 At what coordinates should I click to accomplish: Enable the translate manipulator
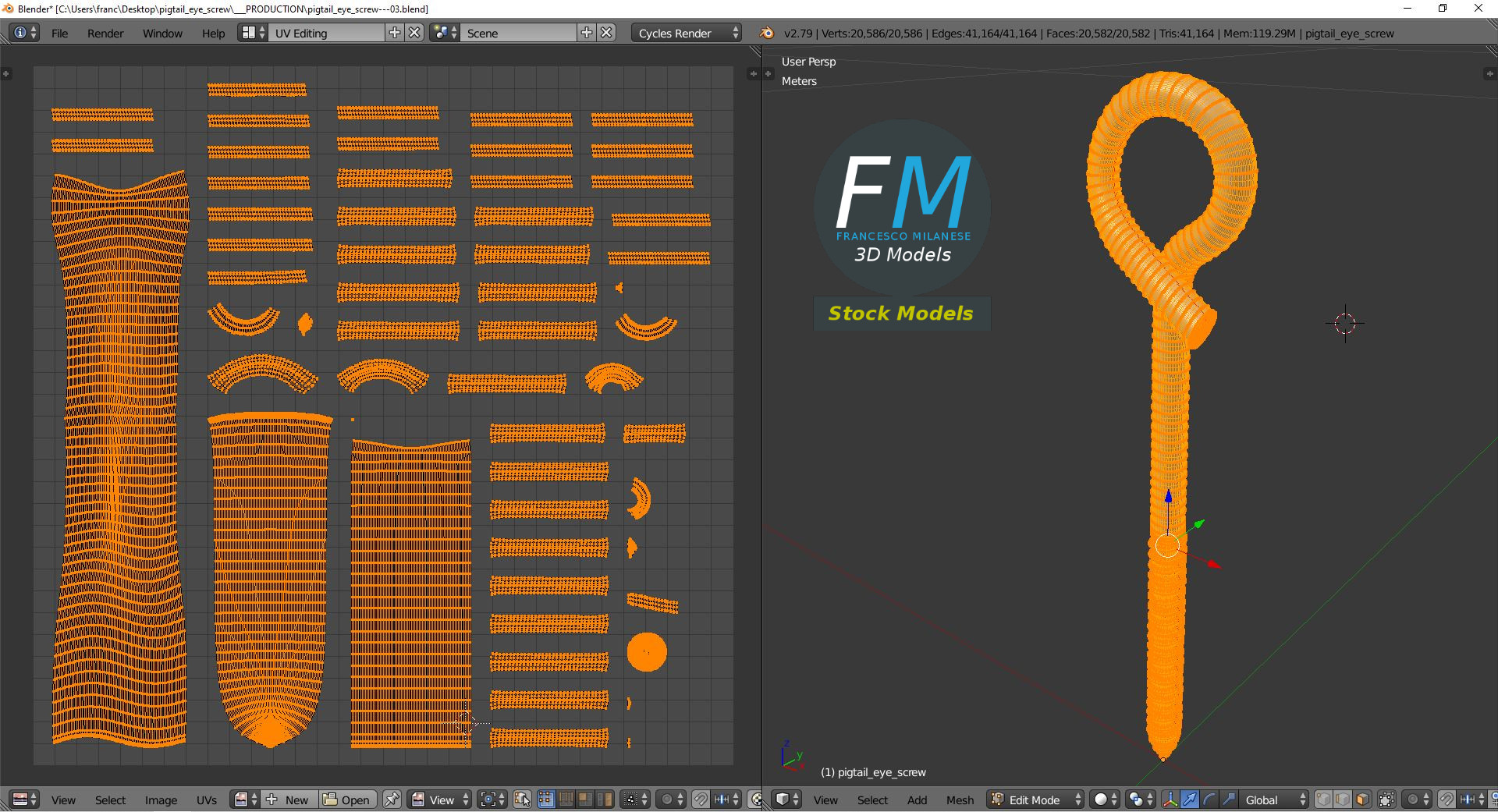click(x=1190, y=800)
